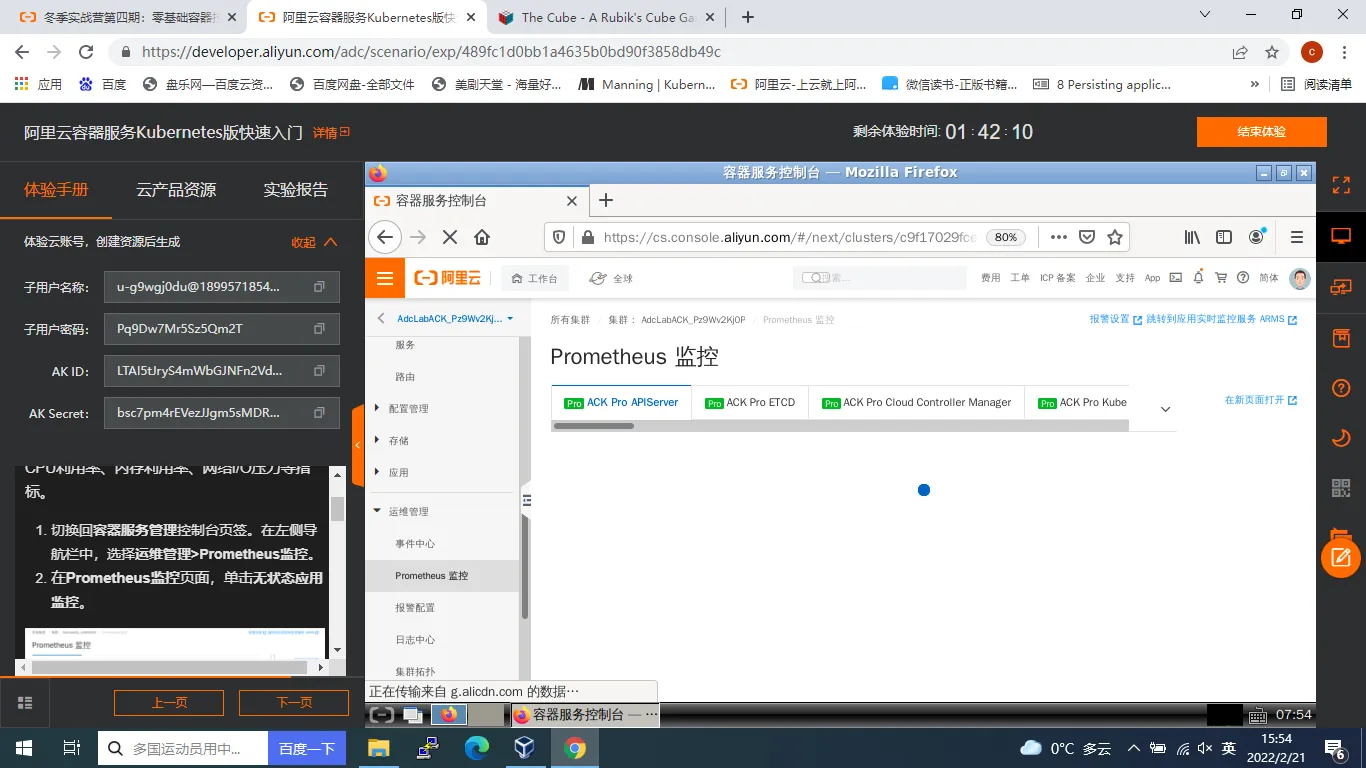Select ACK Pro Cloud Controller Manager tab
Image resolution: width=1366 pixels, height=768 pixels.
point(916,403)
